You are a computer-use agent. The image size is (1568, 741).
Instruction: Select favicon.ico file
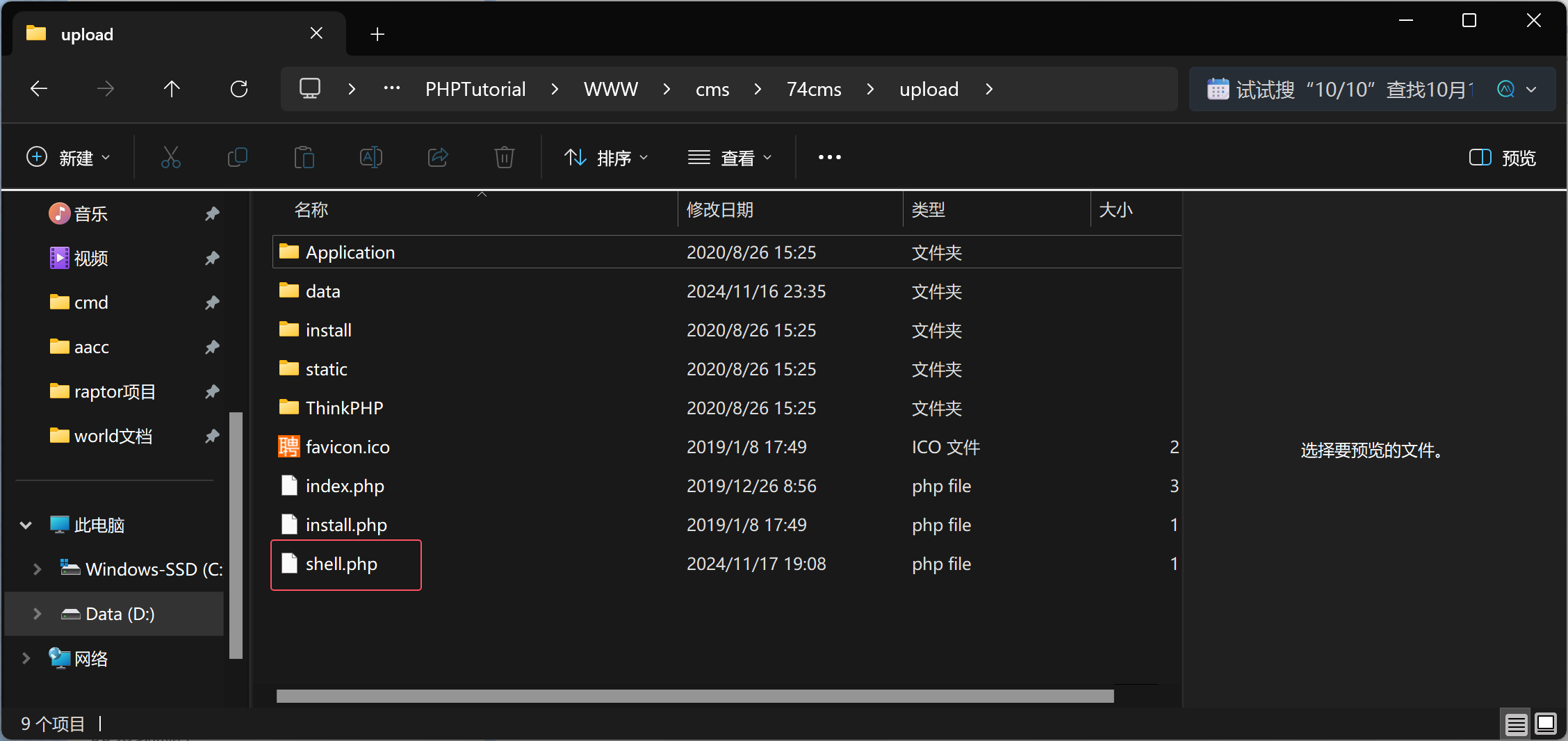click(x=727, y=447)
